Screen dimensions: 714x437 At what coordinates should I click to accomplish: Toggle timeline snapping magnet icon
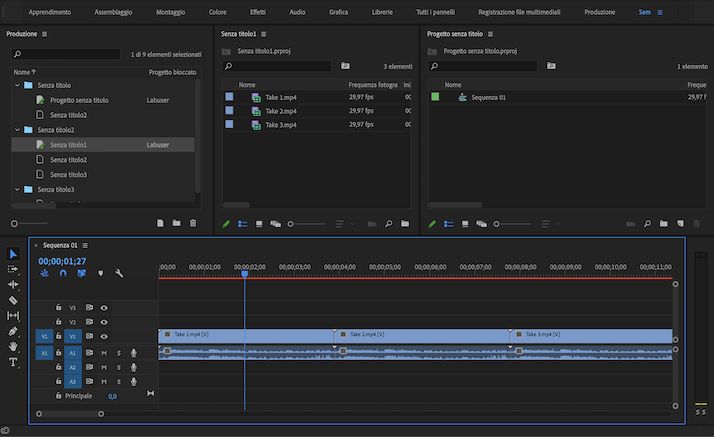pos(63,273)
